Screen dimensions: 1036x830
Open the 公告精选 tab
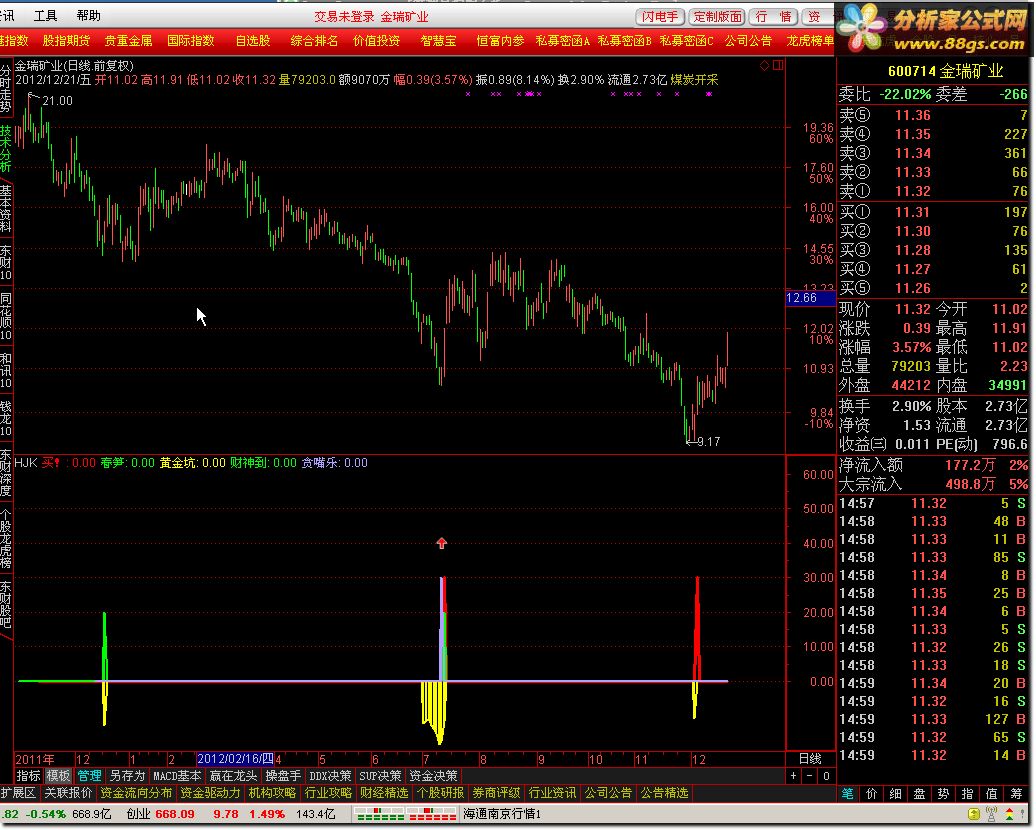(664, 793)
